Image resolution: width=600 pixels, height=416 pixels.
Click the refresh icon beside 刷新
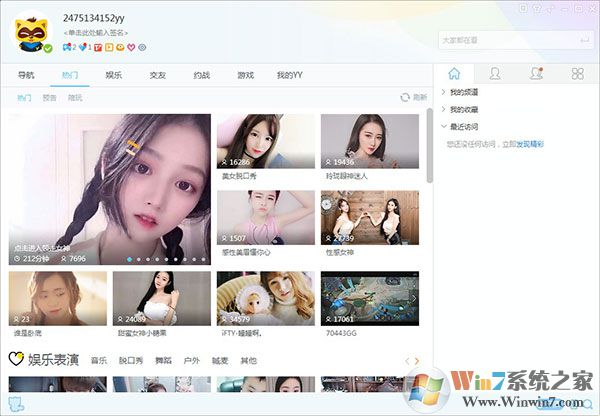(404, 98)
